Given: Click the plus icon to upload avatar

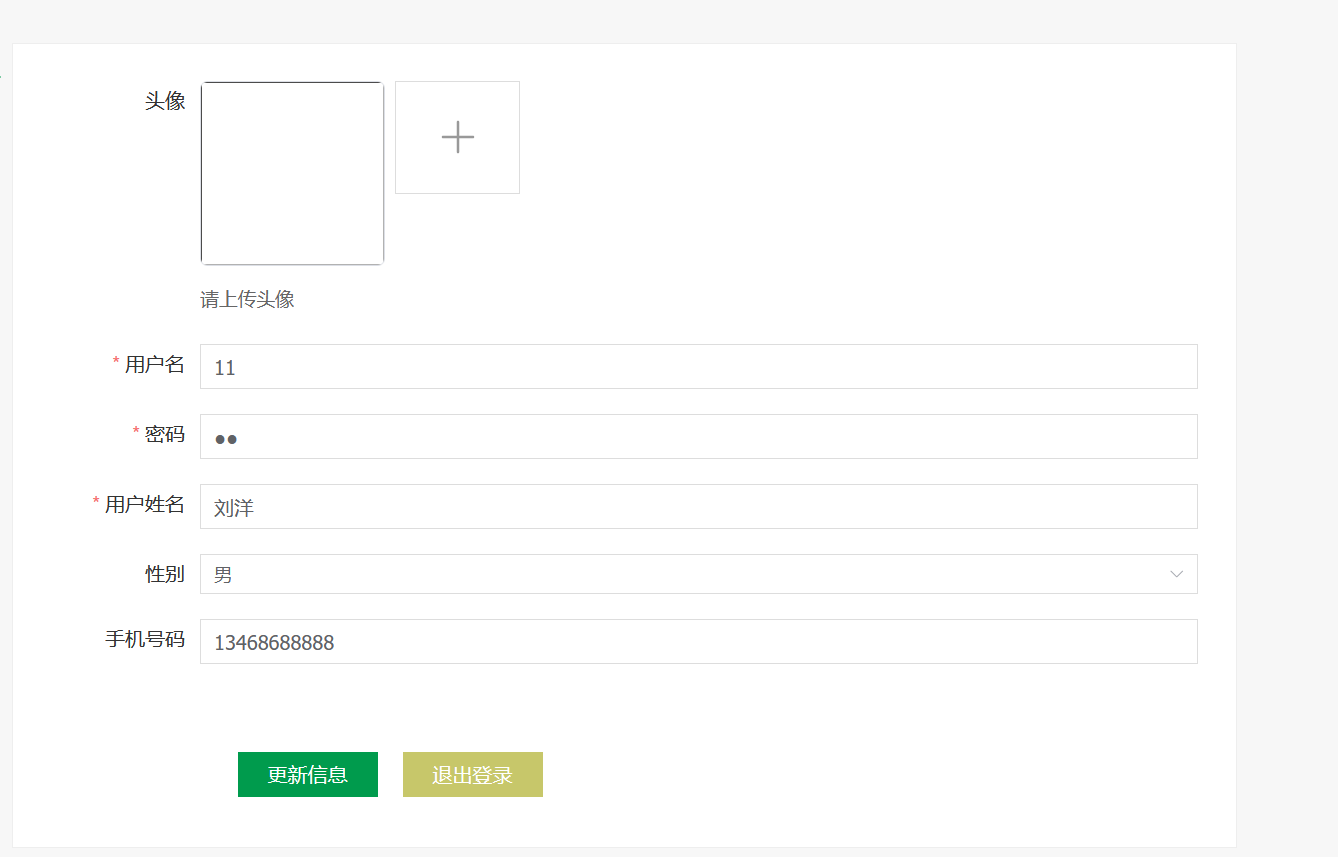Looking at the screenshot, I should point(457,137).
